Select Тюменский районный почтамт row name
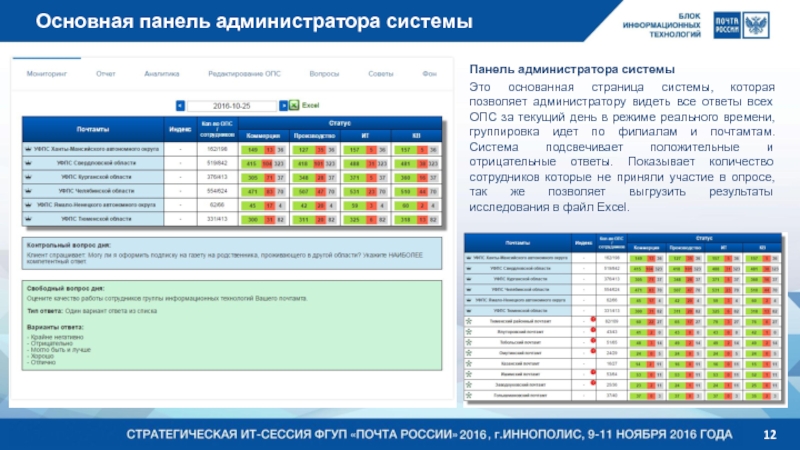 (520, 321)
